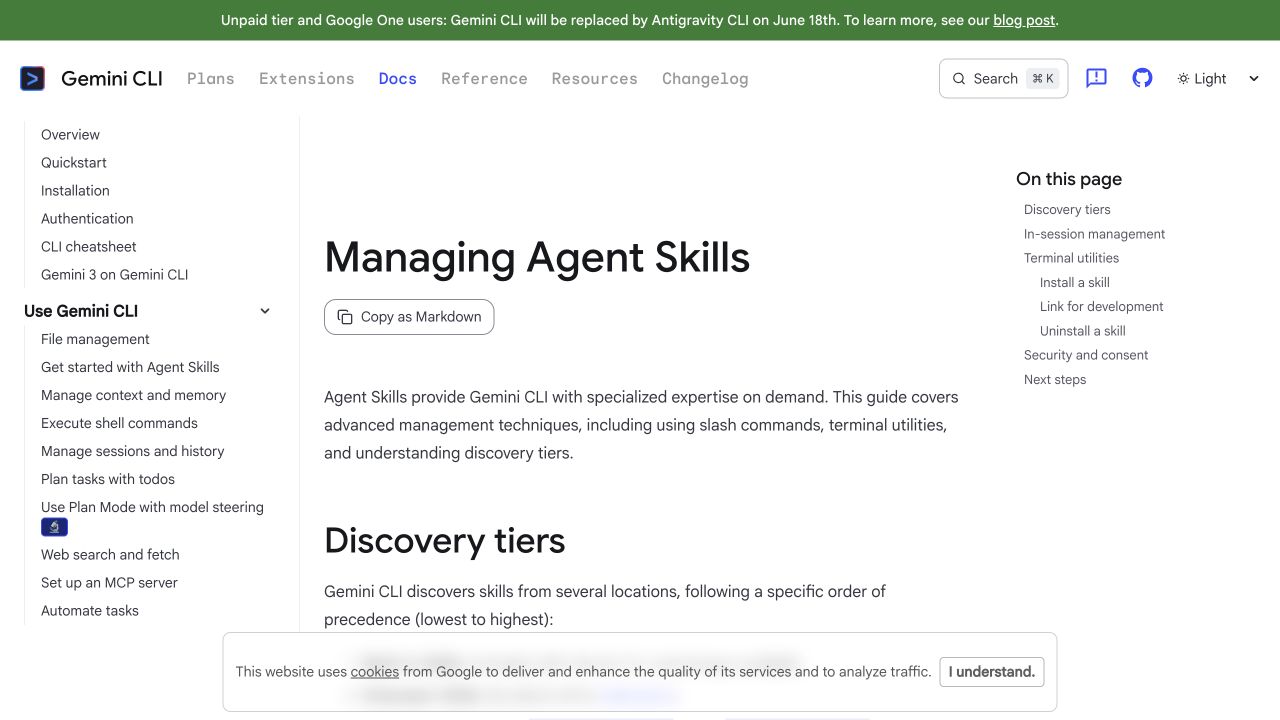Open the Changelog nav item
Screen dimensions: 1280x720
tap(705, 78)
